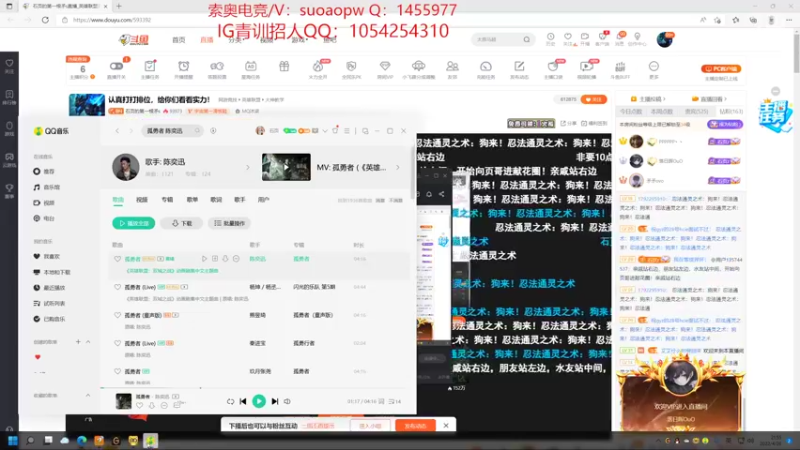Collapse the 创建的歌单 section
The width and height of the screenshot is (800, 450).
point(88,342)
